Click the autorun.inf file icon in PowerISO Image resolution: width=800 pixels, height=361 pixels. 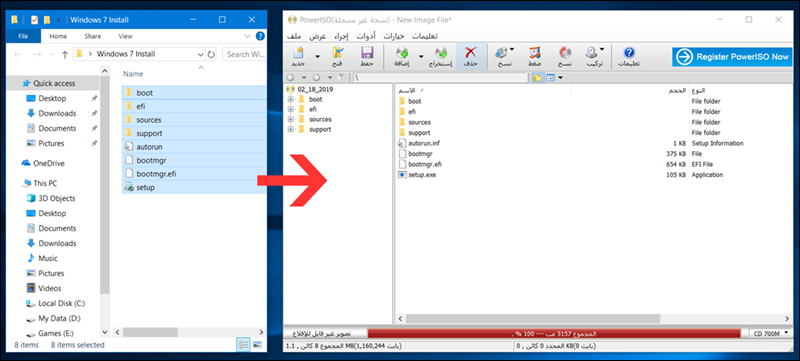402,143
